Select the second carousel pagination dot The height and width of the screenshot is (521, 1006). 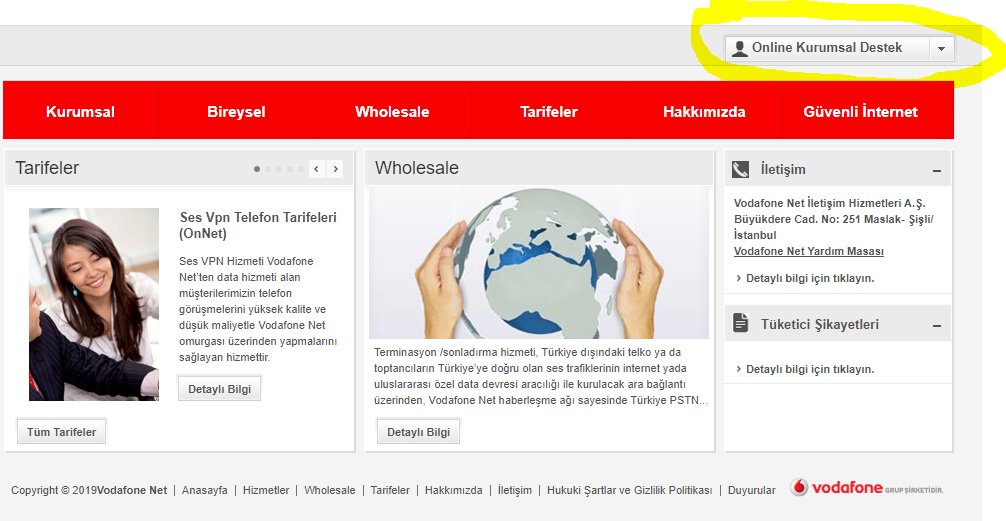pyautogui.click(x=268, y=169)
